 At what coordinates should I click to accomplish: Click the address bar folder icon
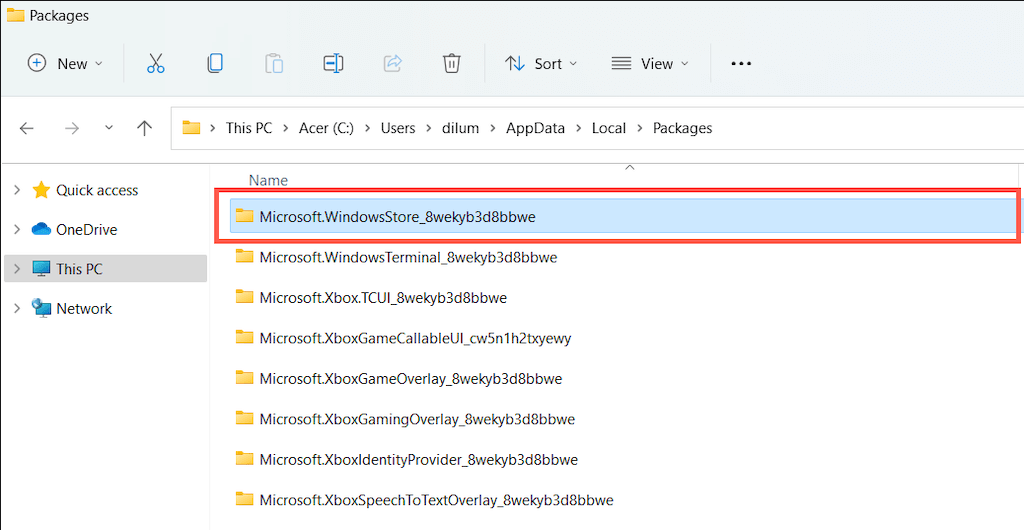click(x=191, y=128)
